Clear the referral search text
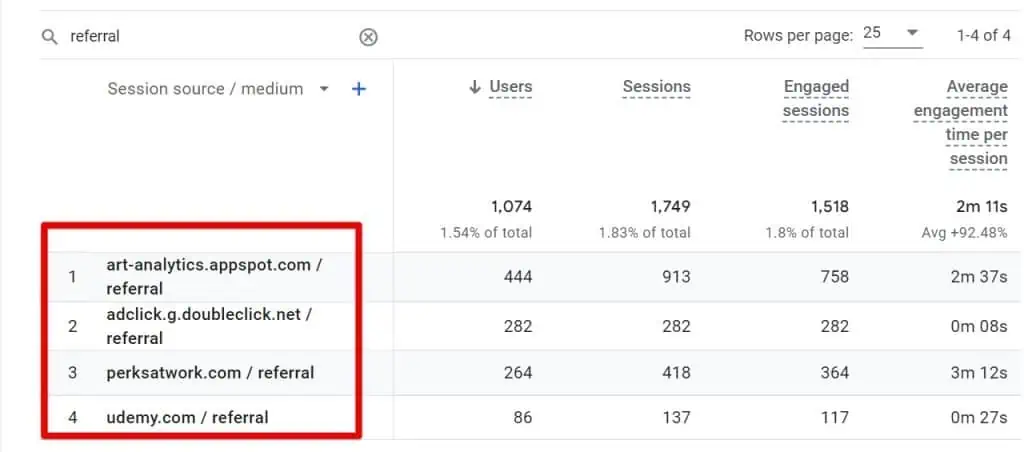Viewport: 1024px width, 452px height. tap(368, 37)
